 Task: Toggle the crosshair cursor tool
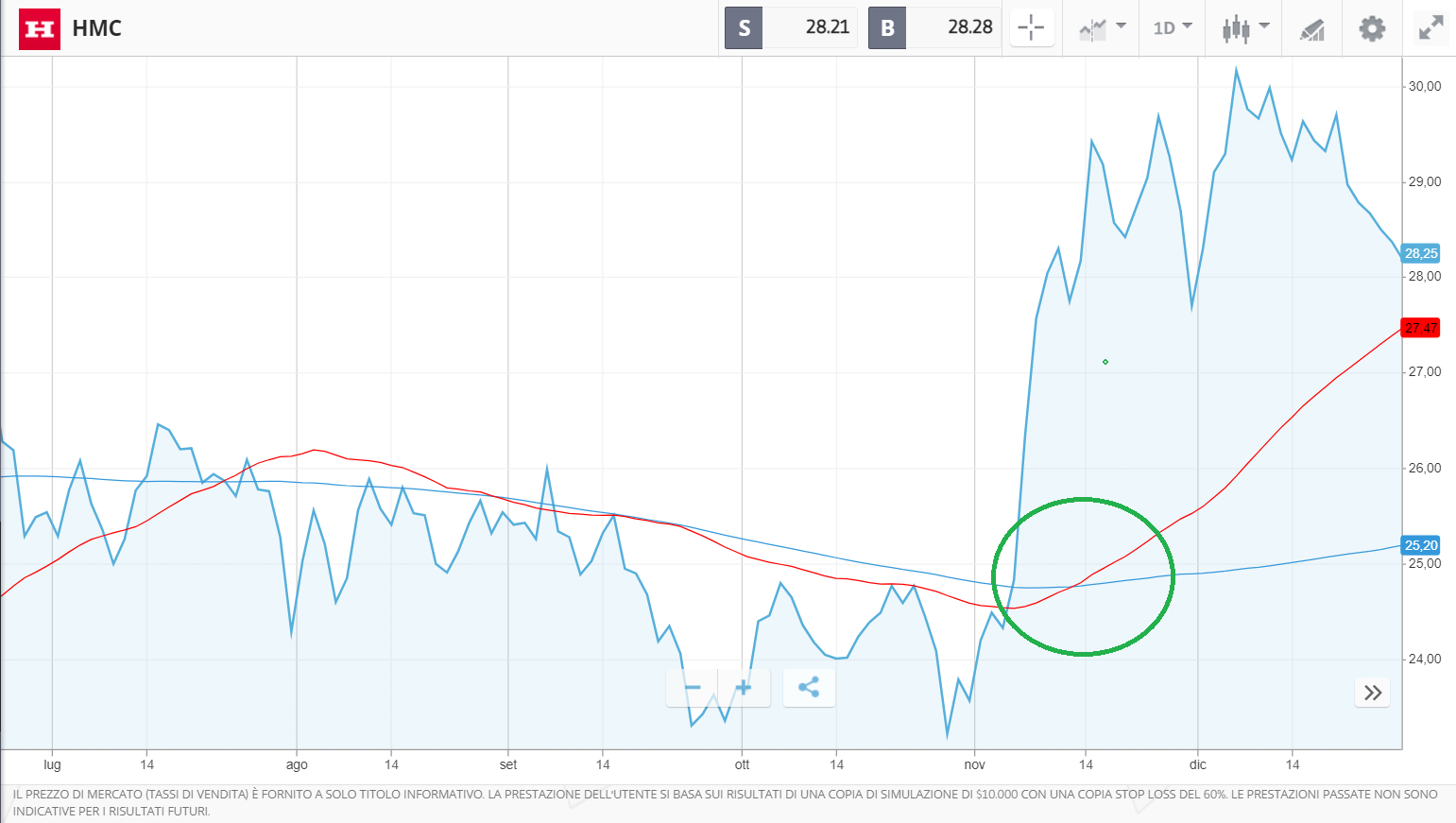(1031, 27)
